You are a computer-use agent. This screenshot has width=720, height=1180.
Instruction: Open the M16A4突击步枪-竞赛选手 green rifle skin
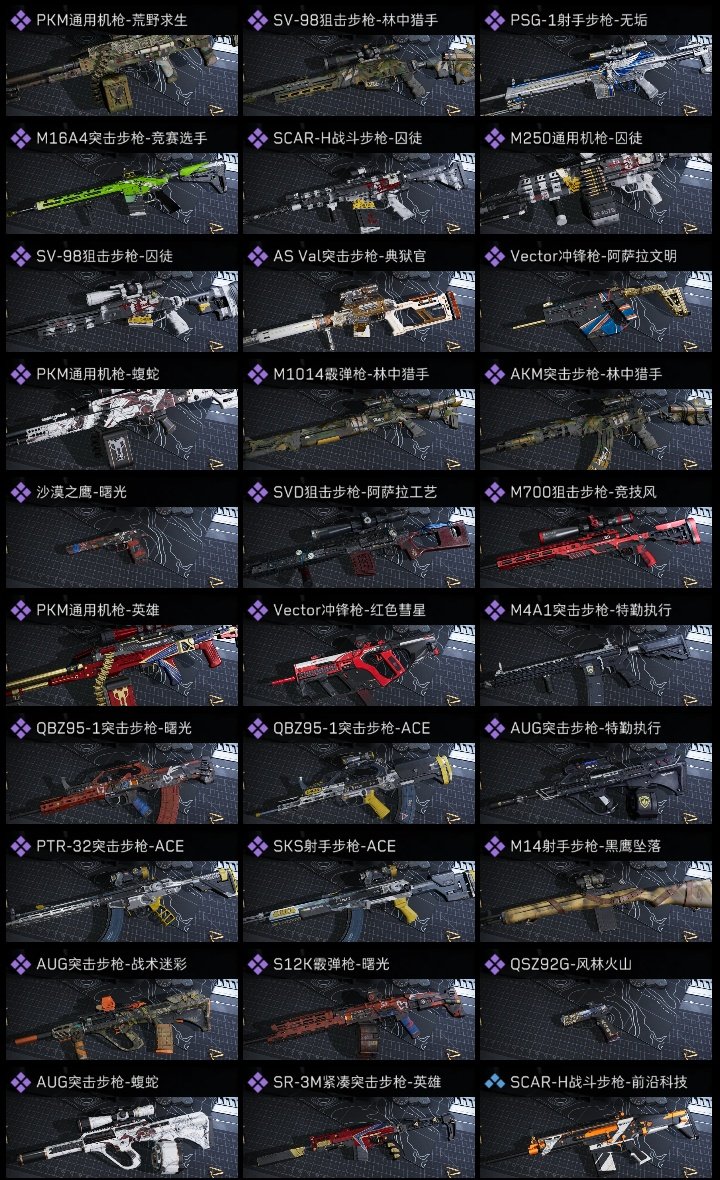(x=122, y=178)
